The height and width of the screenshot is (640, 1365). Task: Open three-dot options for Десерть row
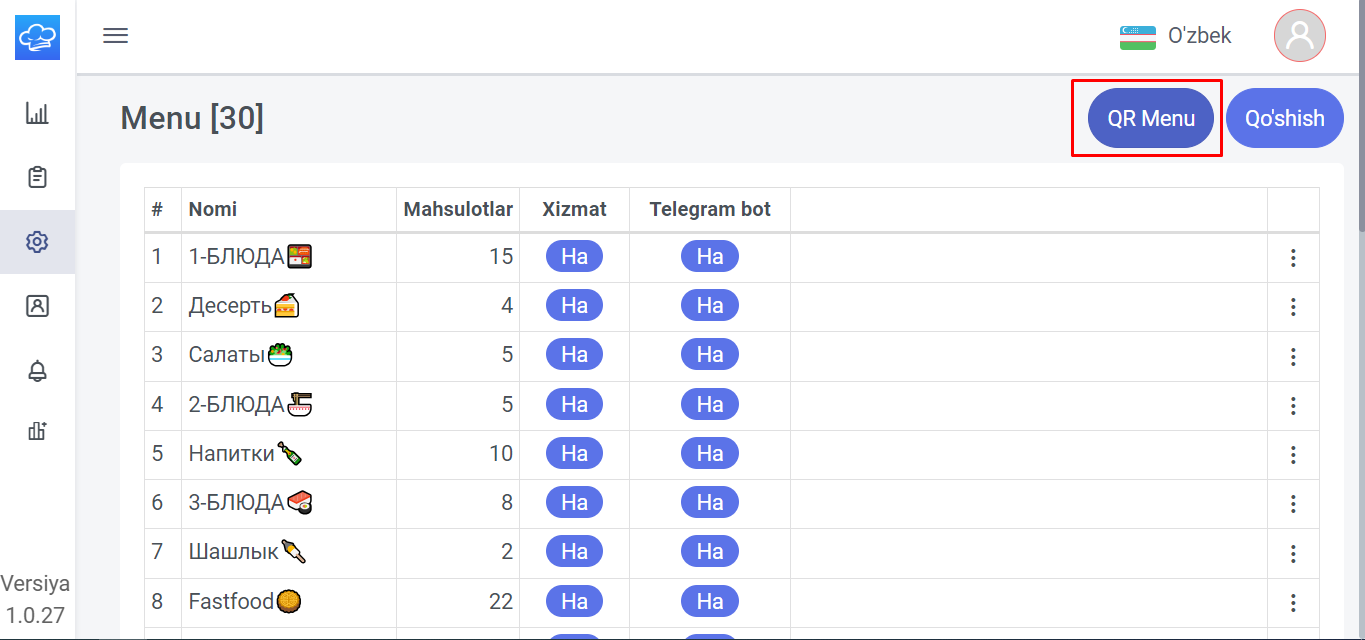click(1293, 307)
